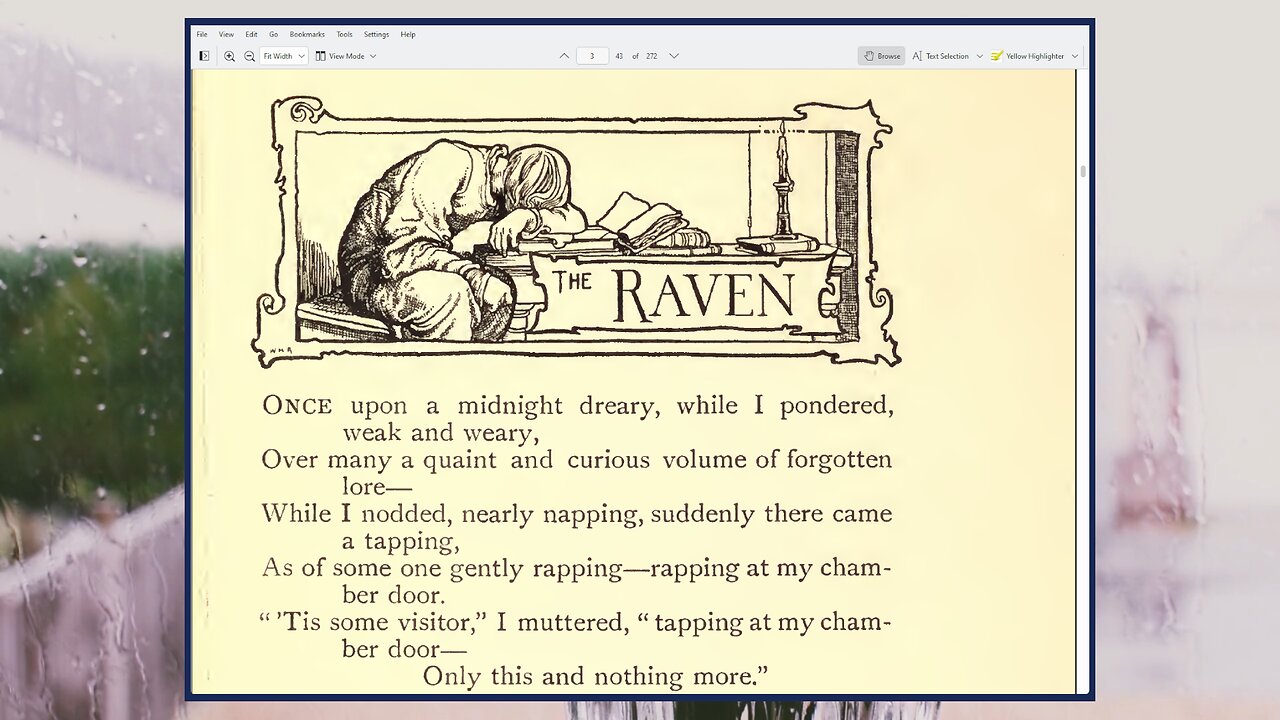
Task: Open the Tools menu
Action: pyautogui.click(x=344, y=34)
